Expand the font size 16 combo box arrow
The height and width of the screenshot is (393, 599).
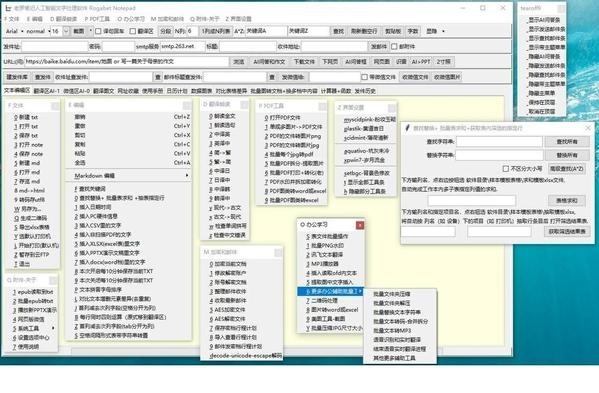click(x=66, y=31)
